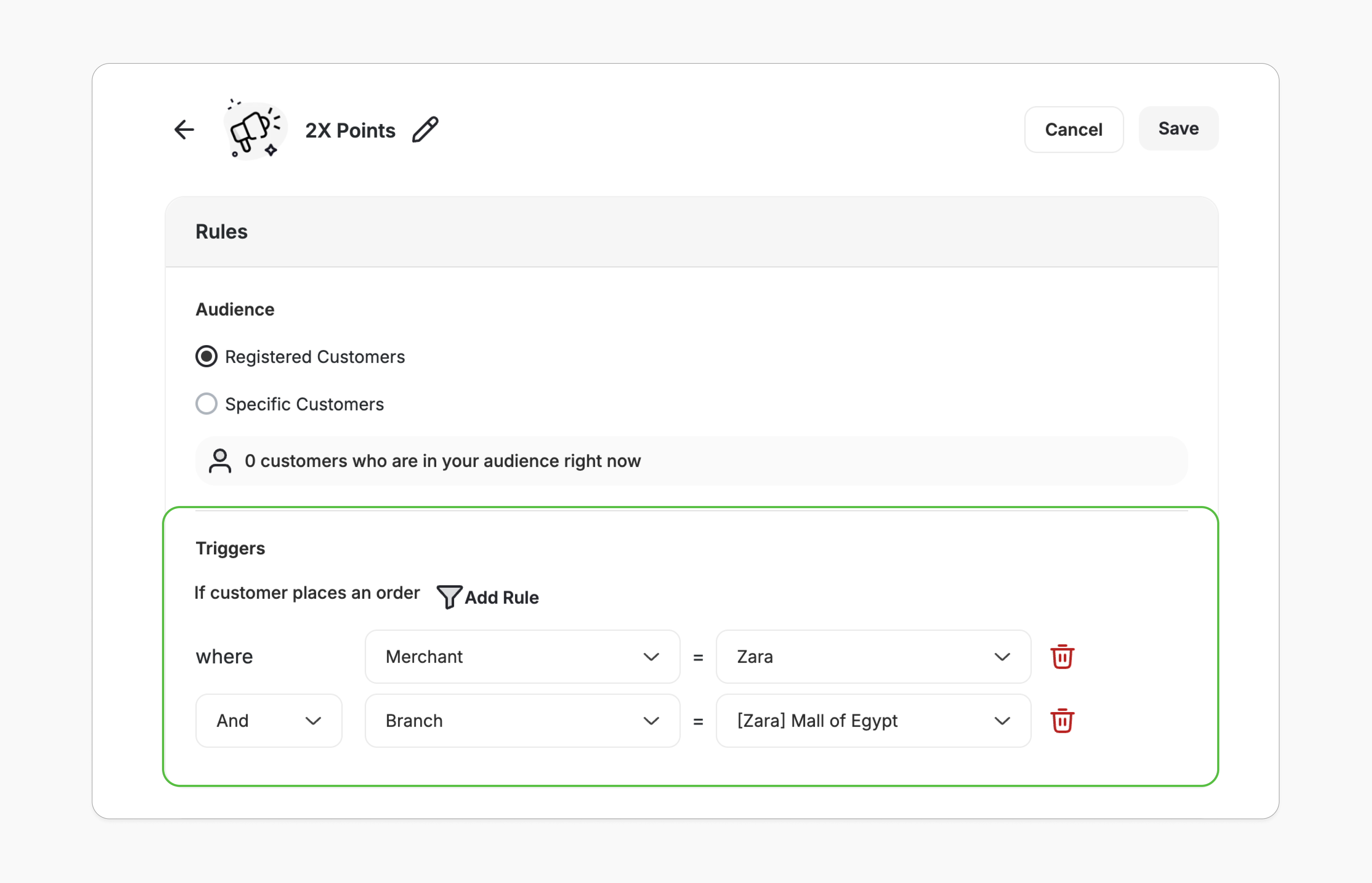Click the Audience heading
This screenshot has width=1372, height=883.
click(235, 310)
